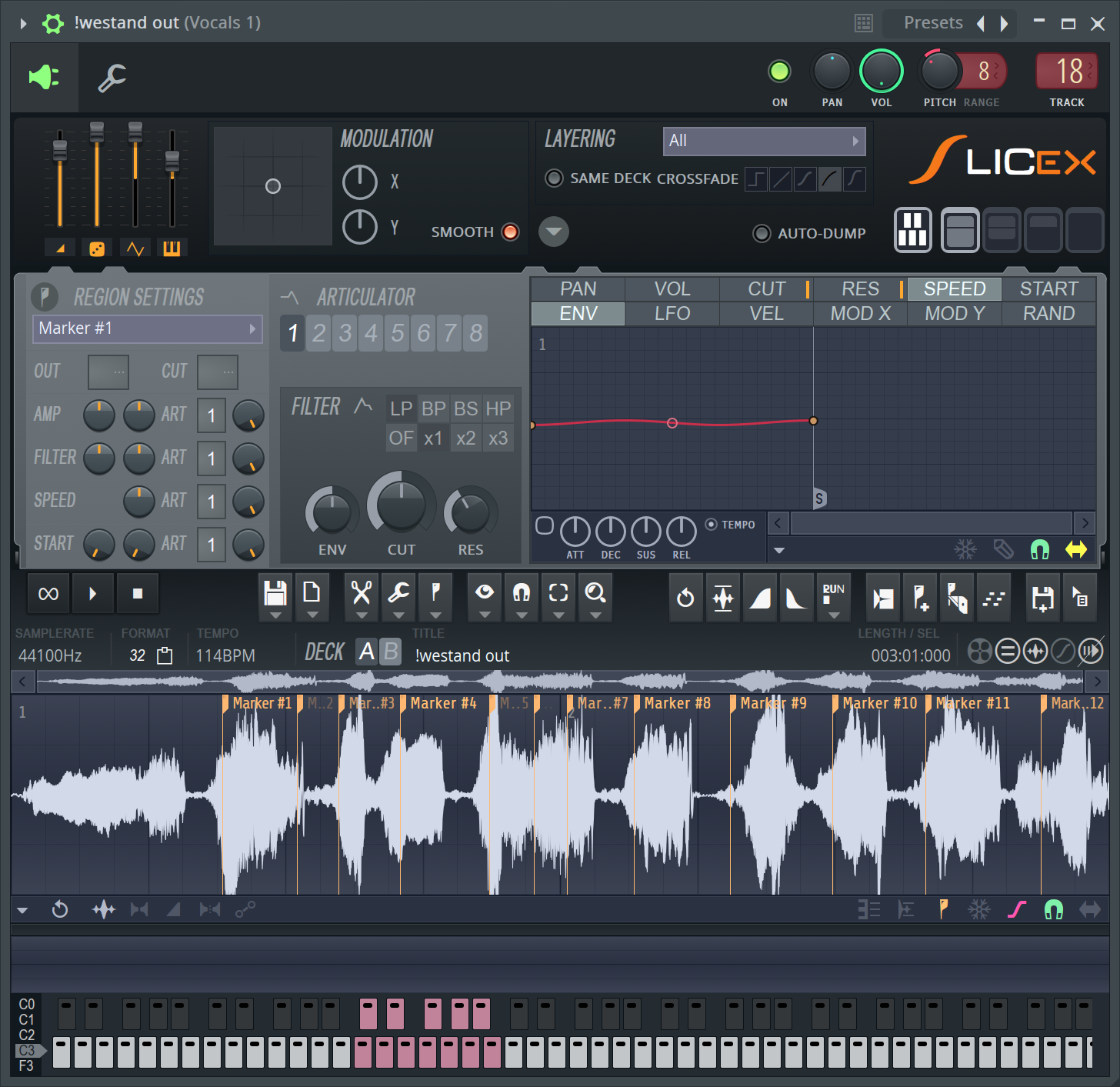Click the auto-slicing add marker icon
Image resolution: width=1120 pixels, height=1087 pixels.
click(x=919, y=598)
